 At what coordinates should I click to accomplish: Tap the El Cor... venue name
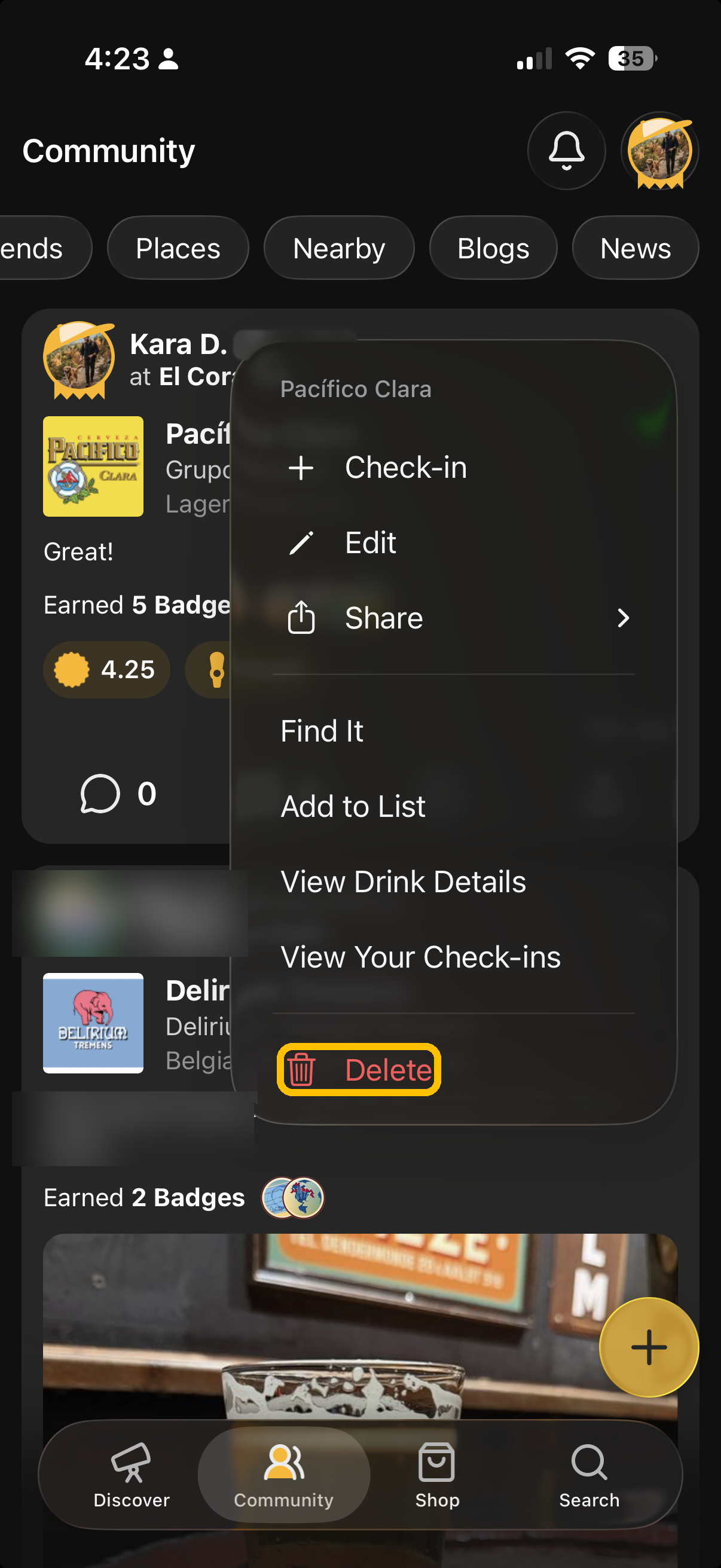tap(196, 377)
